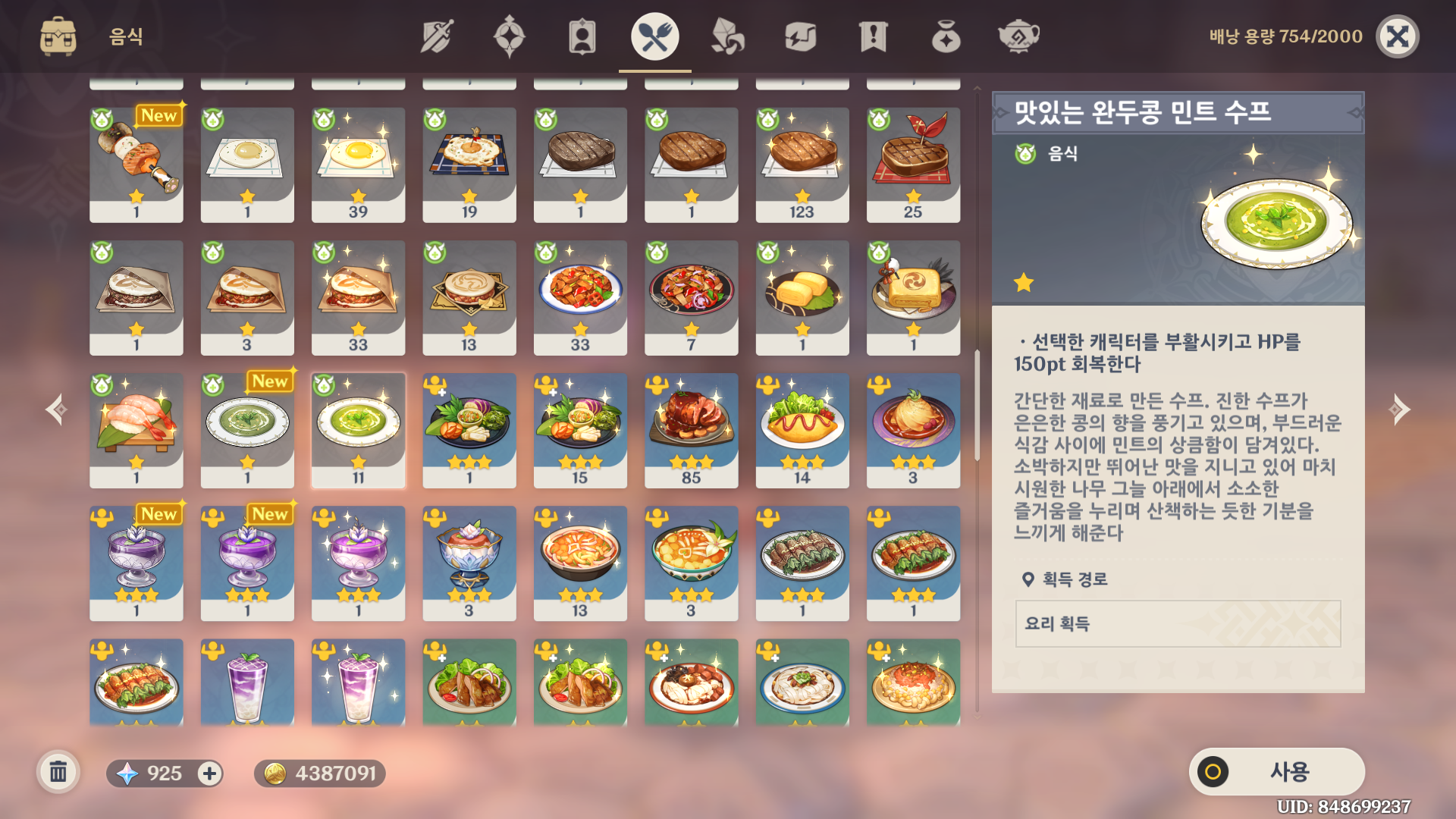1456x819 pixels.
Task: Open the 요리 획득 source entry
Action: [1178, 623]
